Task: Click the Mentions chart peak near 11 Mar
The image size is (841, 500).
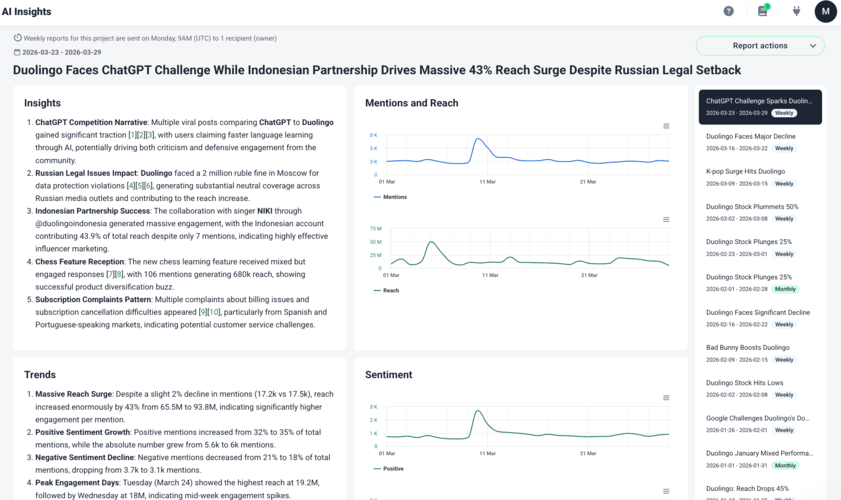Action: tap(478, 139)
